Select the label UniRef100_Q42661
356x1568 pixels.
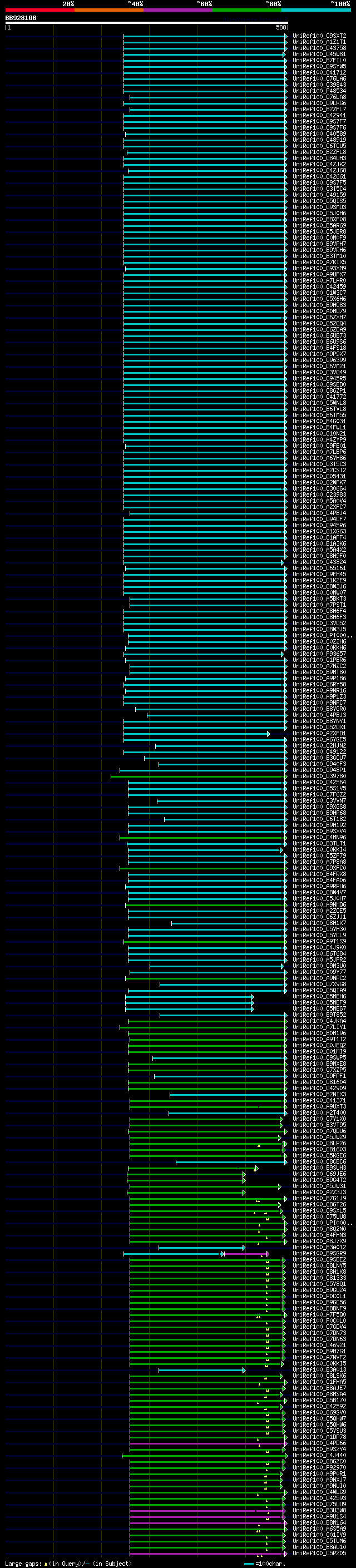[319, 176]
